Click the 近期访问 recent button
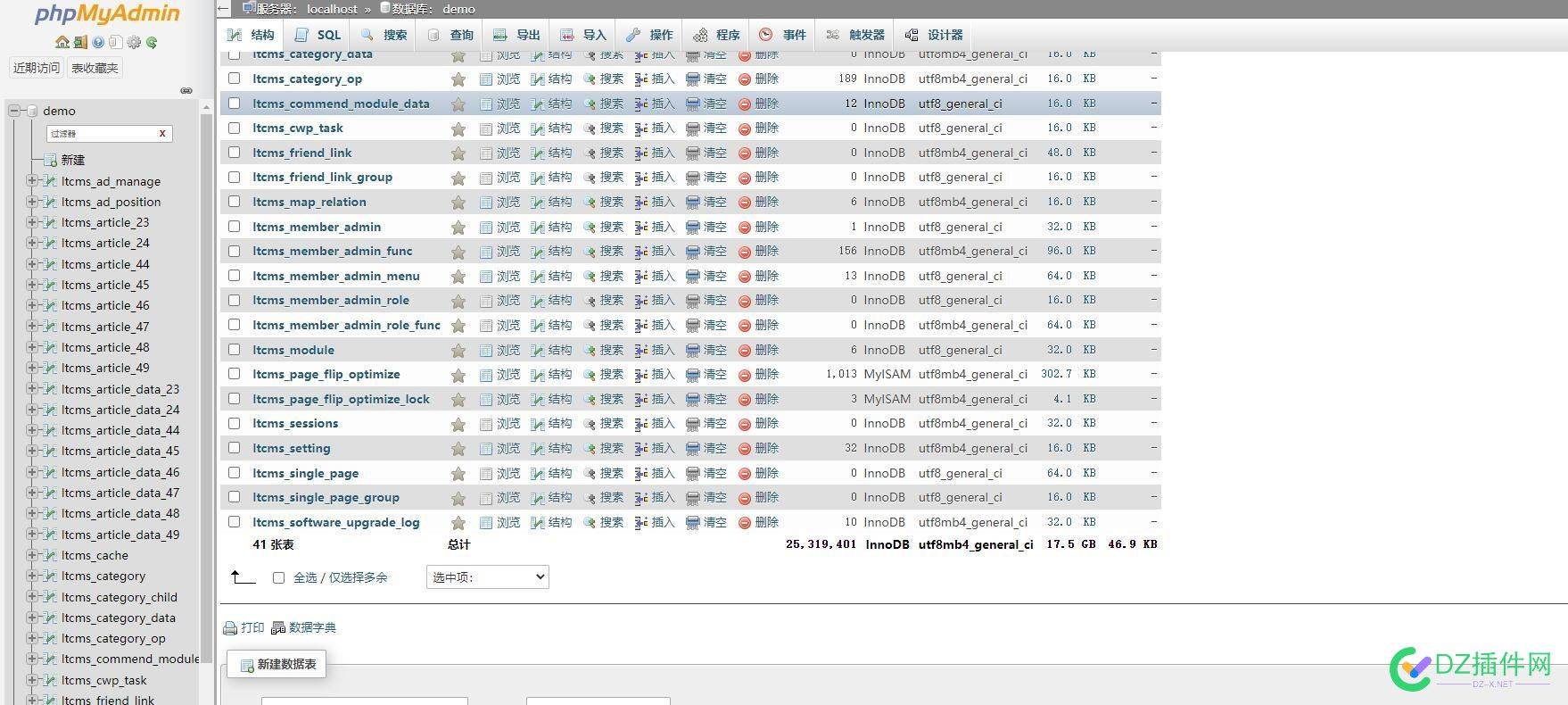Image resolution: width=1568 pixels, height=705 pixels. pyautogui.click(x=37, y=68)
